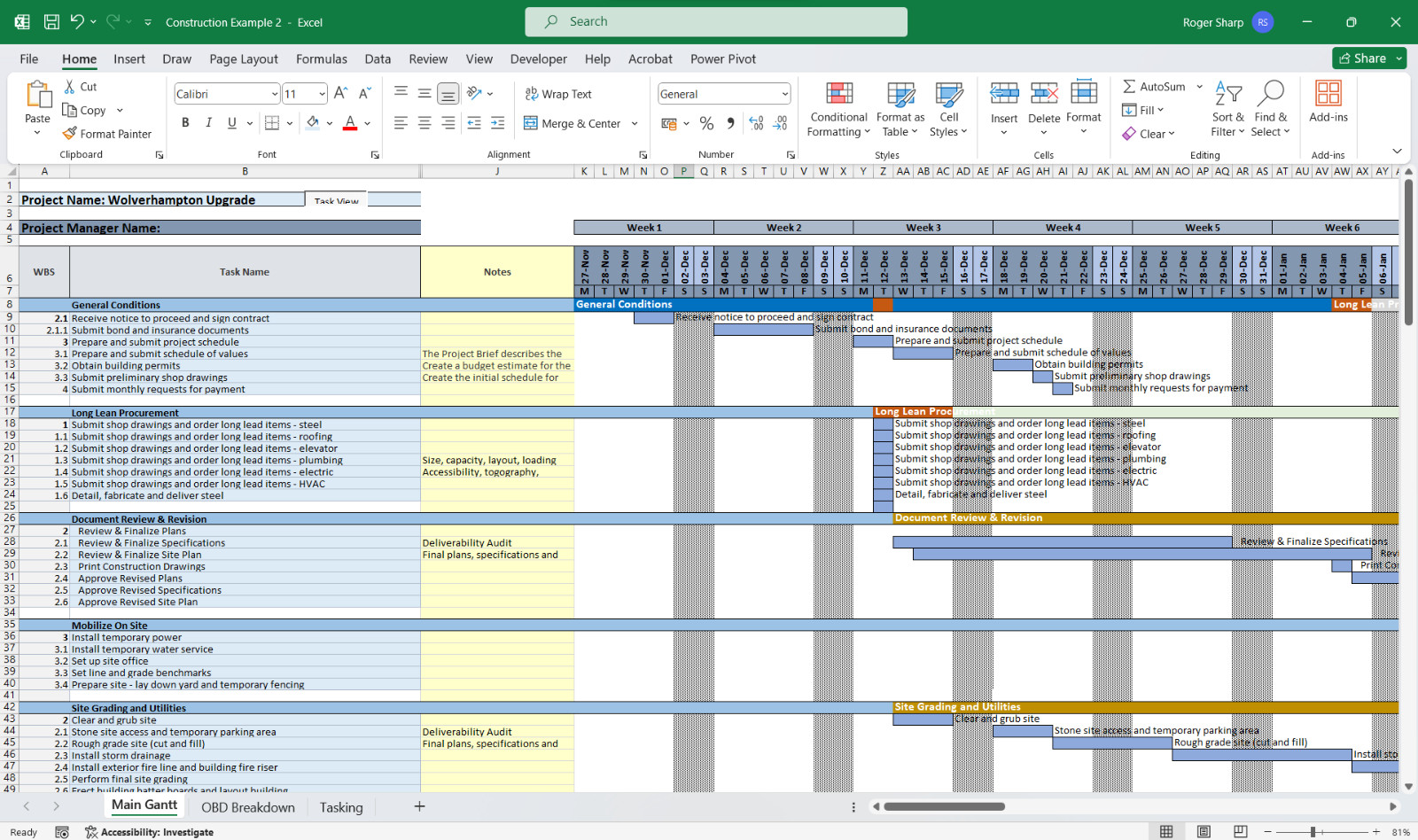The width and height of the screenshot is (1418, 840).
Task: Open the File menu
Action: click(29, 59)
